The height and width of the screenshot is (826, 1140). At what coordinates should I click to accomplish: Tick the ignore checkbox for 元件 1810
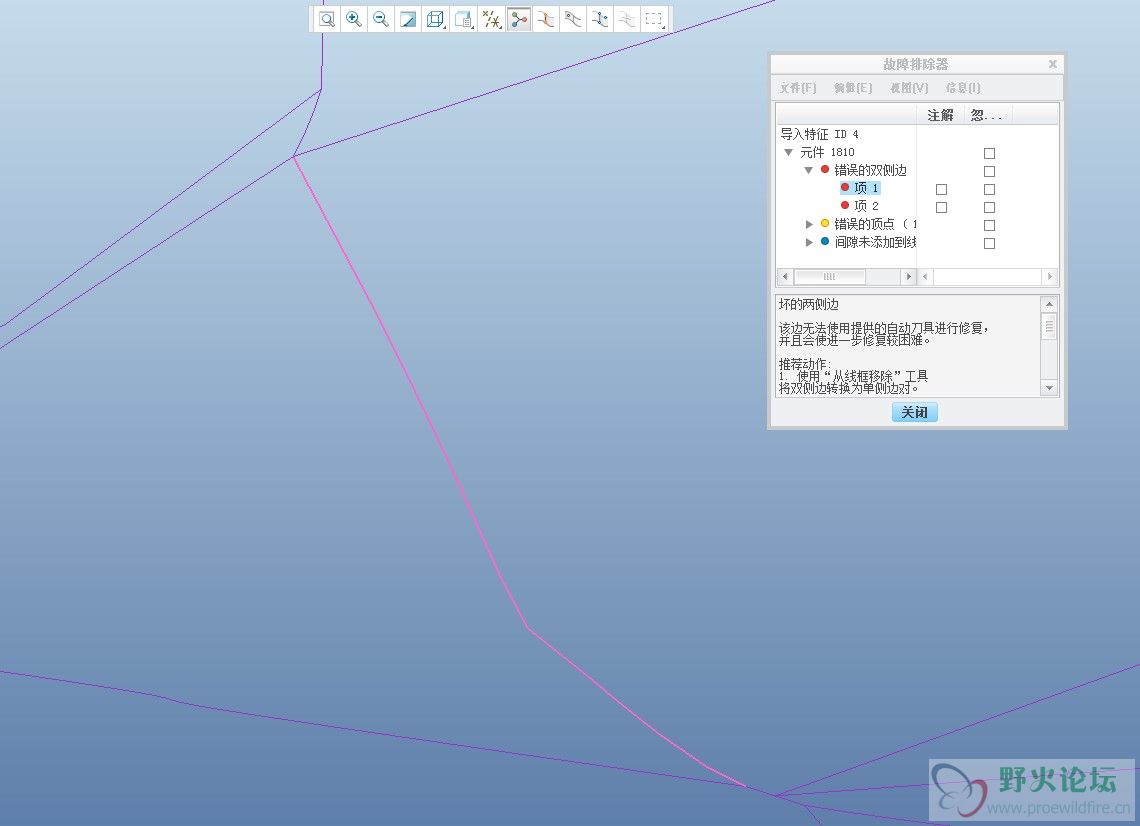[x=990, y=153]
